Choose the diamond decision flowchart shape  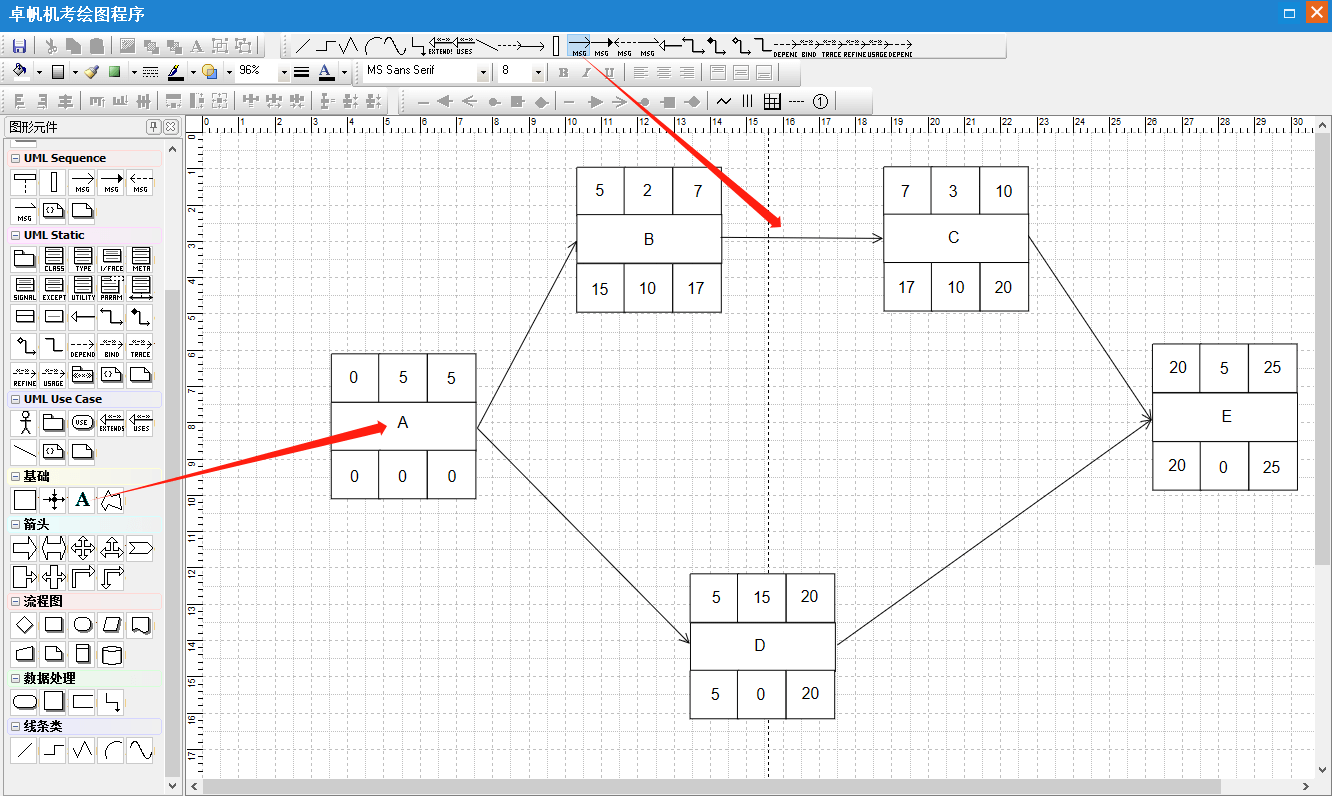pyautogui.click(x=24, y=626)
